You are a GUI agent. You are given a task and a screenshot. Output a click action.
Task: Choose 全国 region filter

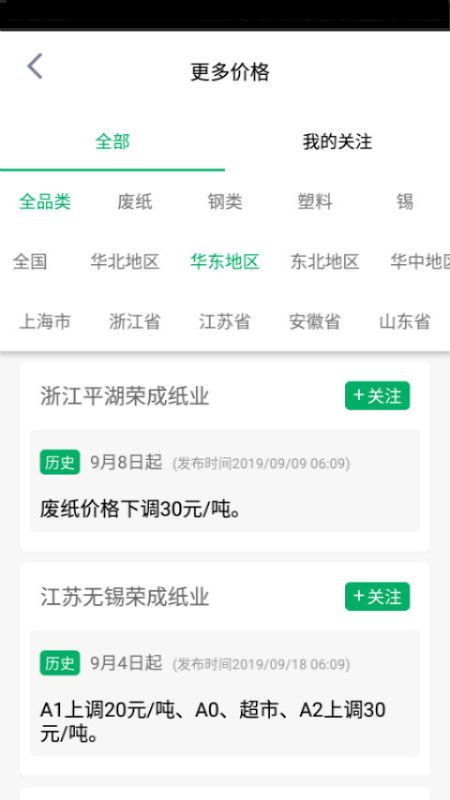coord(30,262)
